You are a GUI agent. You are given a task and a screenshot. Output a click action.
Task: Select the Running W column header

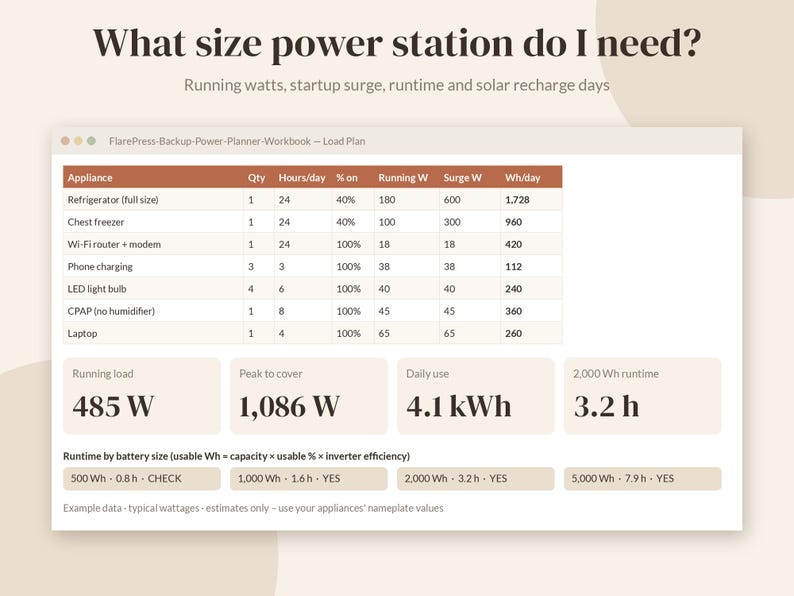point(407,177)
